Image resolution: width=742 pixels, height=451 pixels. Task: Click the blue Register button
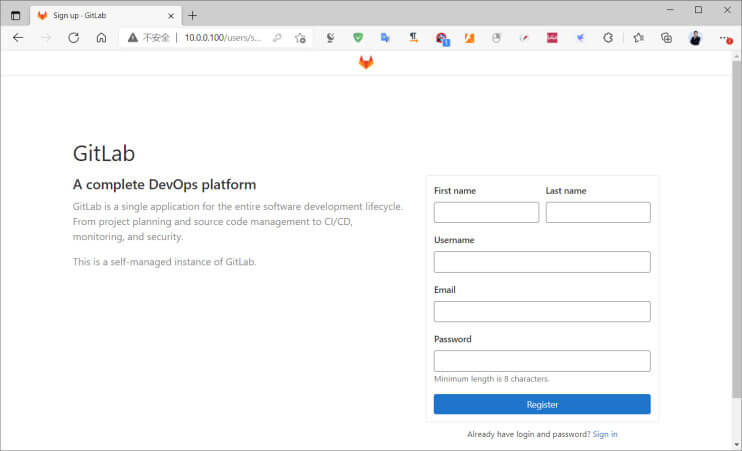point(542,404)
